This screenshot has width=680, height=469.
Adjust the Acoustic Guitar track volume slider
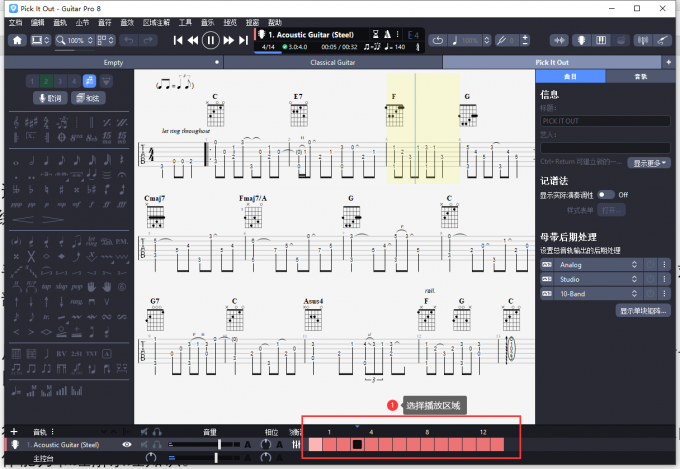tap(219, 444)
